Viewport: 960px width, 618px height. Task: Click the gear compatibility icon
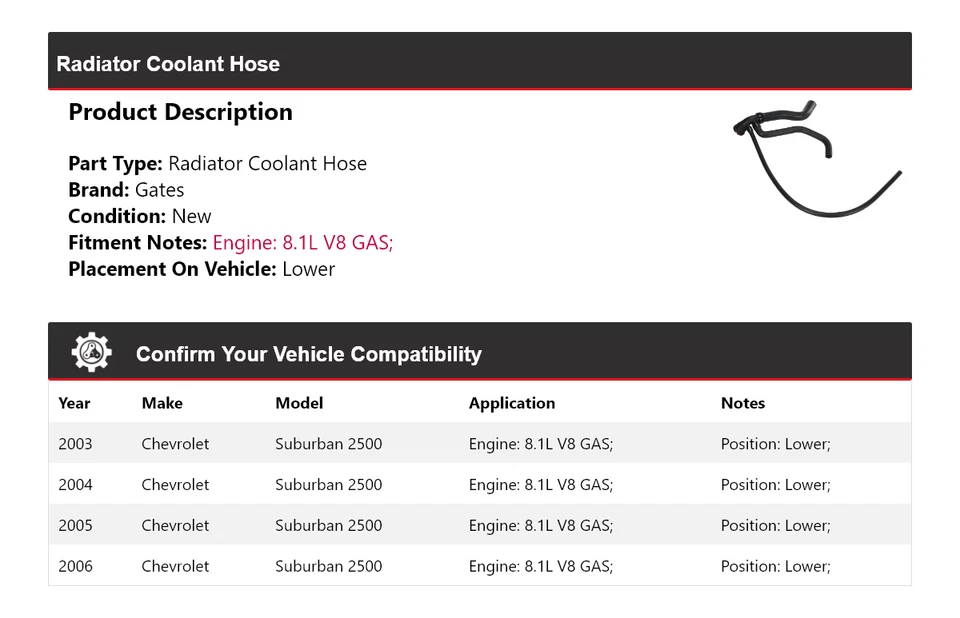pyautogui.click(x=91, y=353)
